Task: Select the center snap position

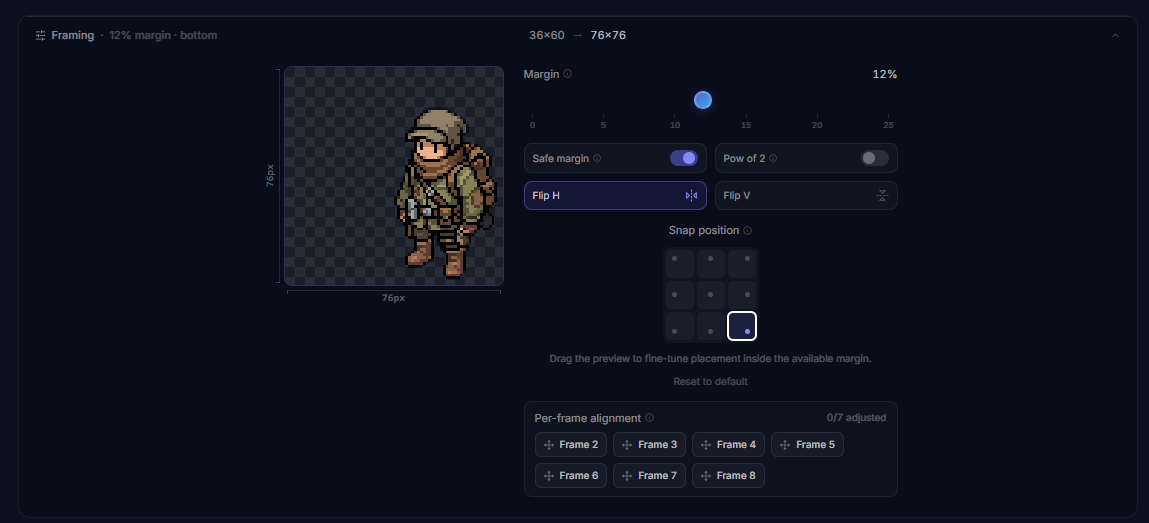Action: click(711, 295)
